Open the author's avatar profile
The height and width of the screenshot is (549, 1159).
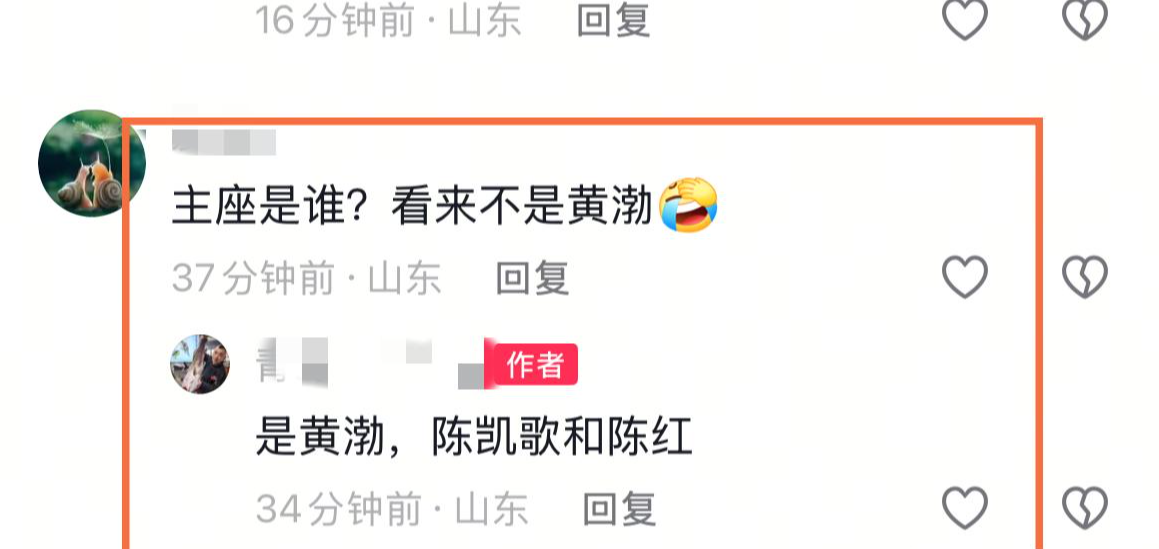(200, 364)
